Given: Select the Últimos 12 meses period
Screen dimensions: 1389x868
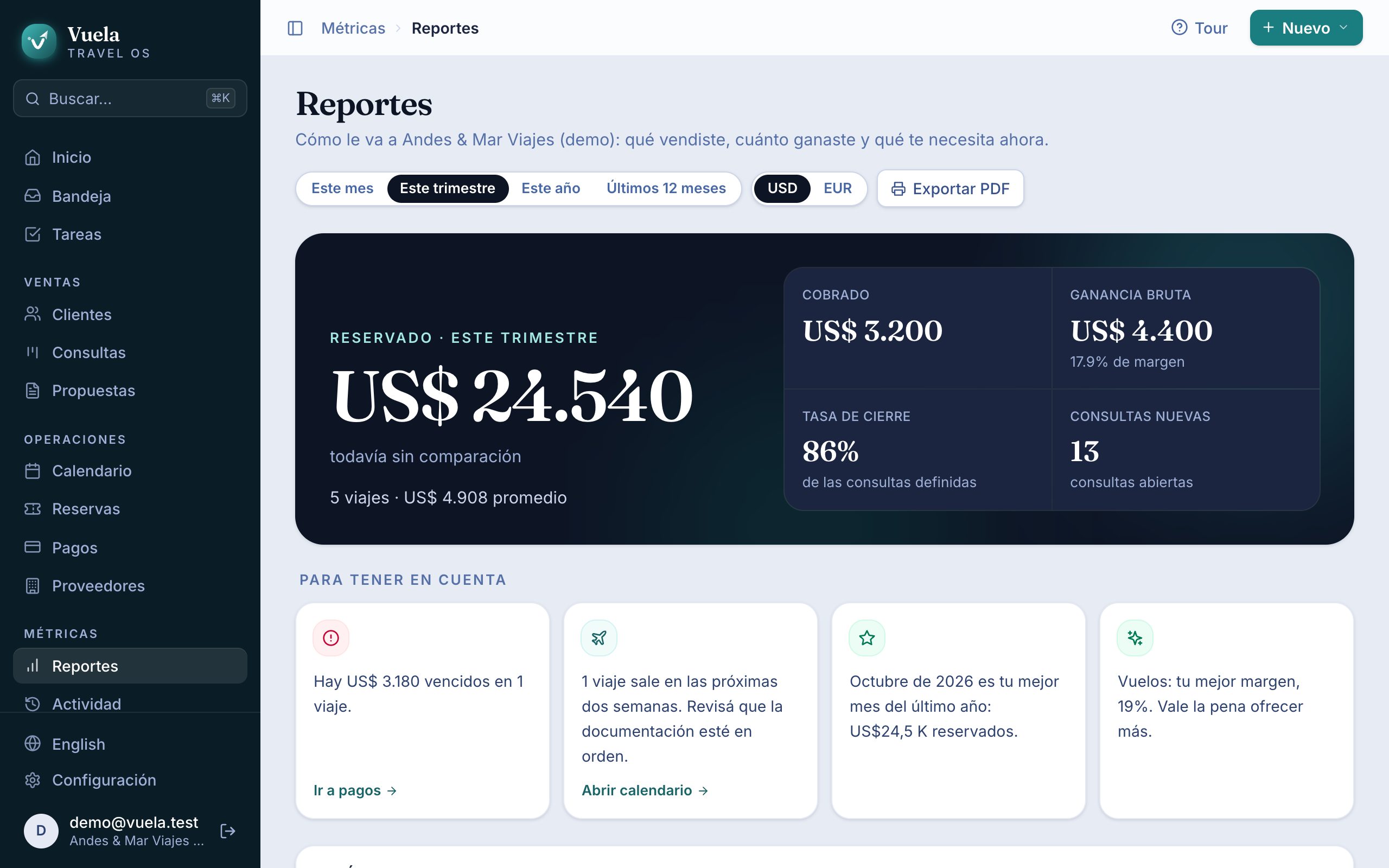Looking at the screenshot, I should 666,188.
